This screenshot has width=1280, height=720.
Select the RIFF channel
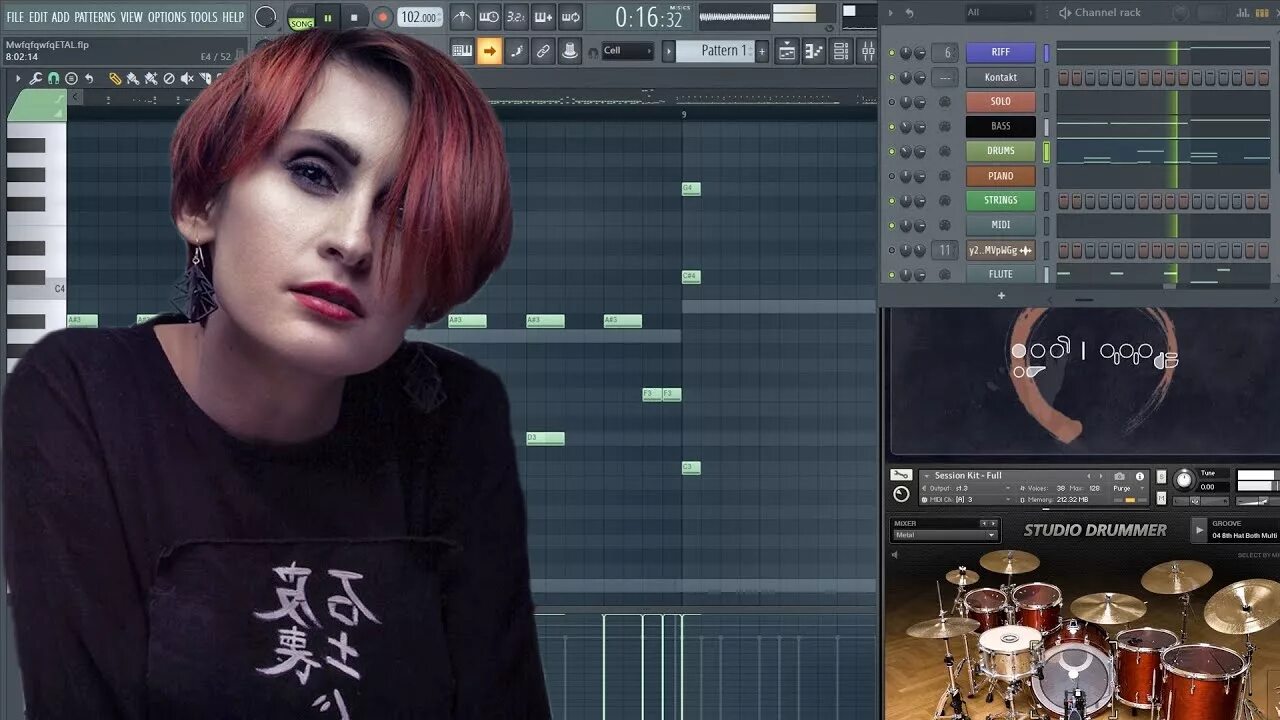(1000, 52)
